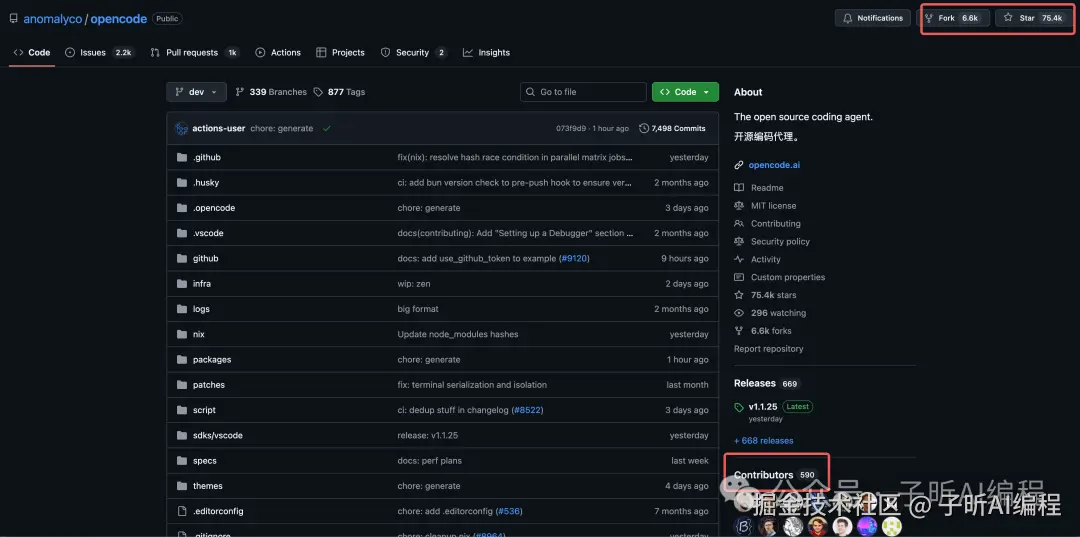The width and height of the screenshot is (1080, 537).
Task: Open the patches folder
Action: 209,385
